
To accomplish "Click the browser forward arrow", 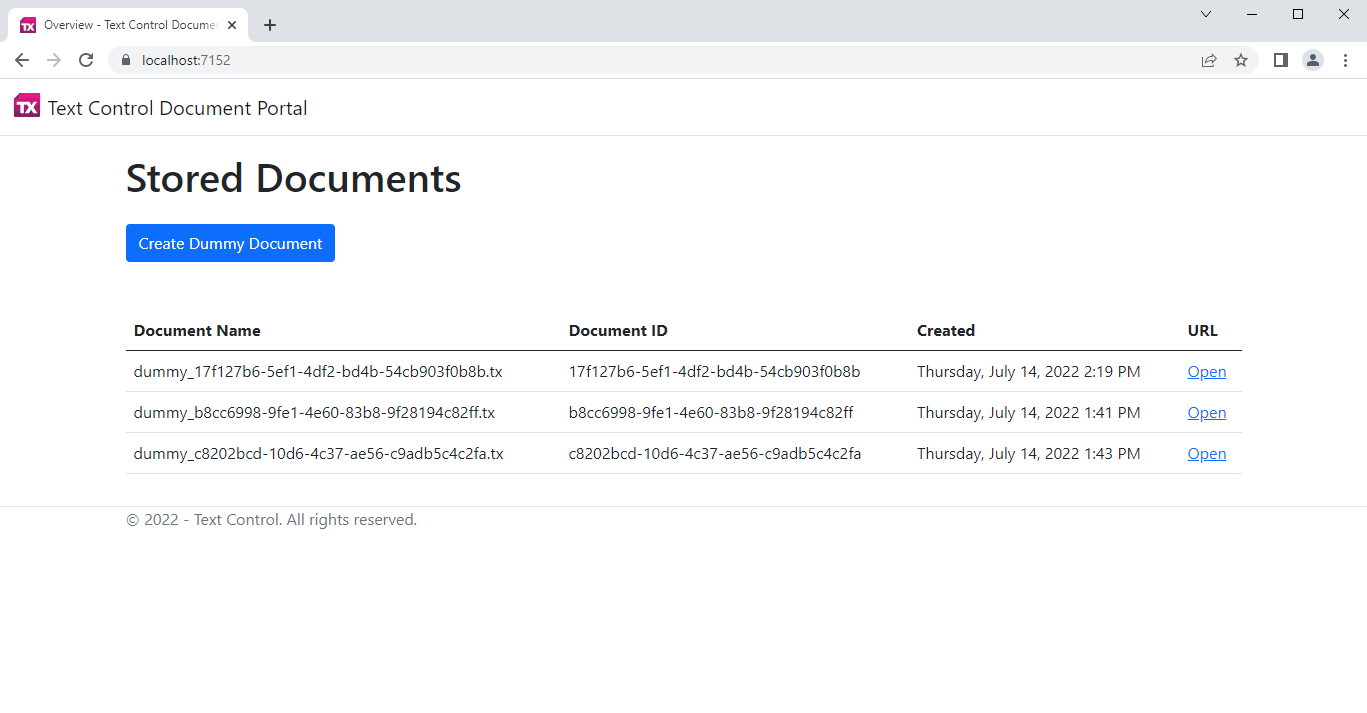I will 54,60.
